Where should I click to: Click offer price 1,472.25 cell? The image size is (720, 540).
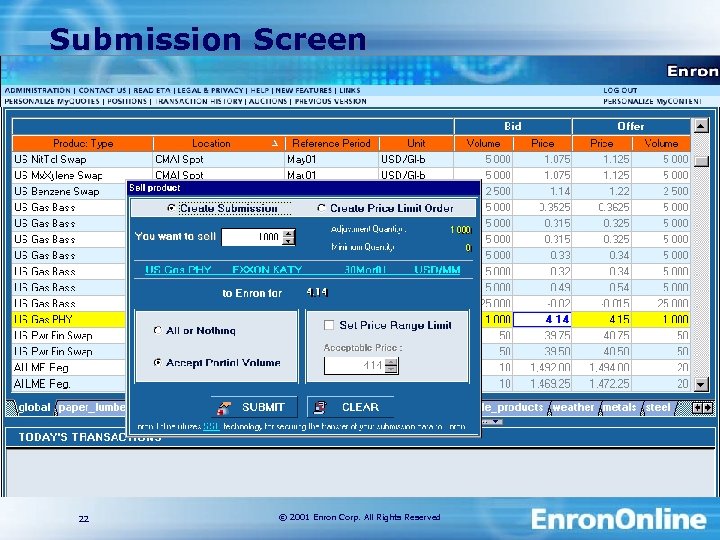[602, 383]
